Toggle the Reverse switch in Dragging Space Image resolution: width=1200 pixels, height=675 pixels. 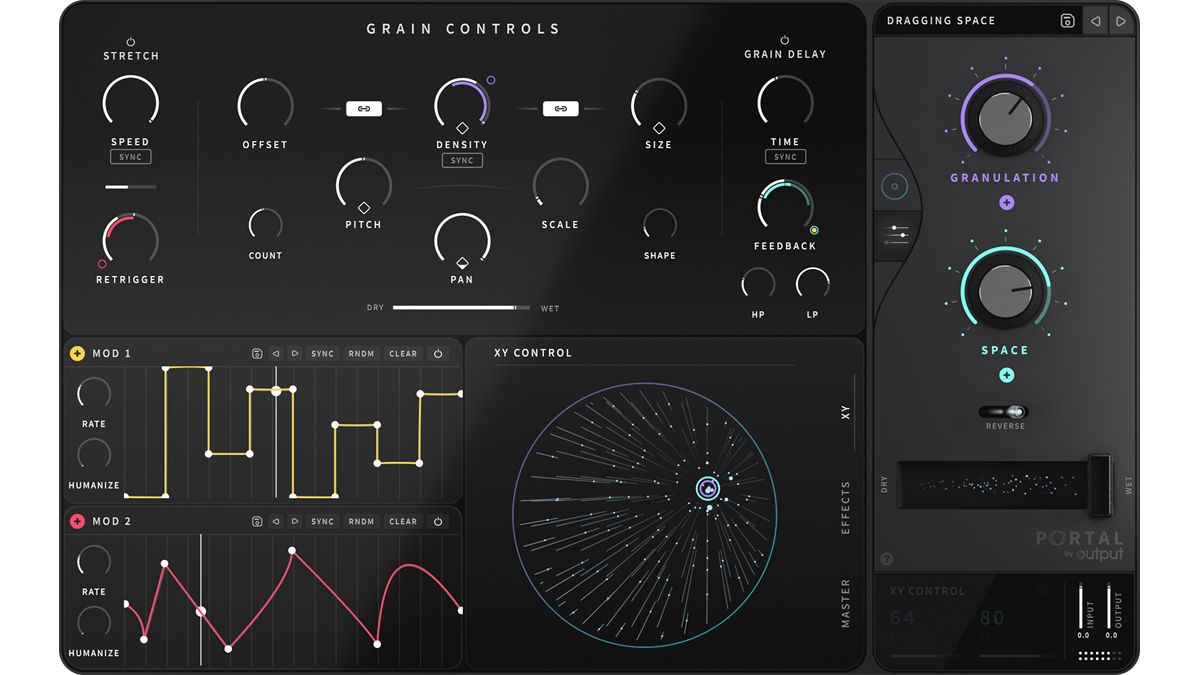tap(1006, 411)
